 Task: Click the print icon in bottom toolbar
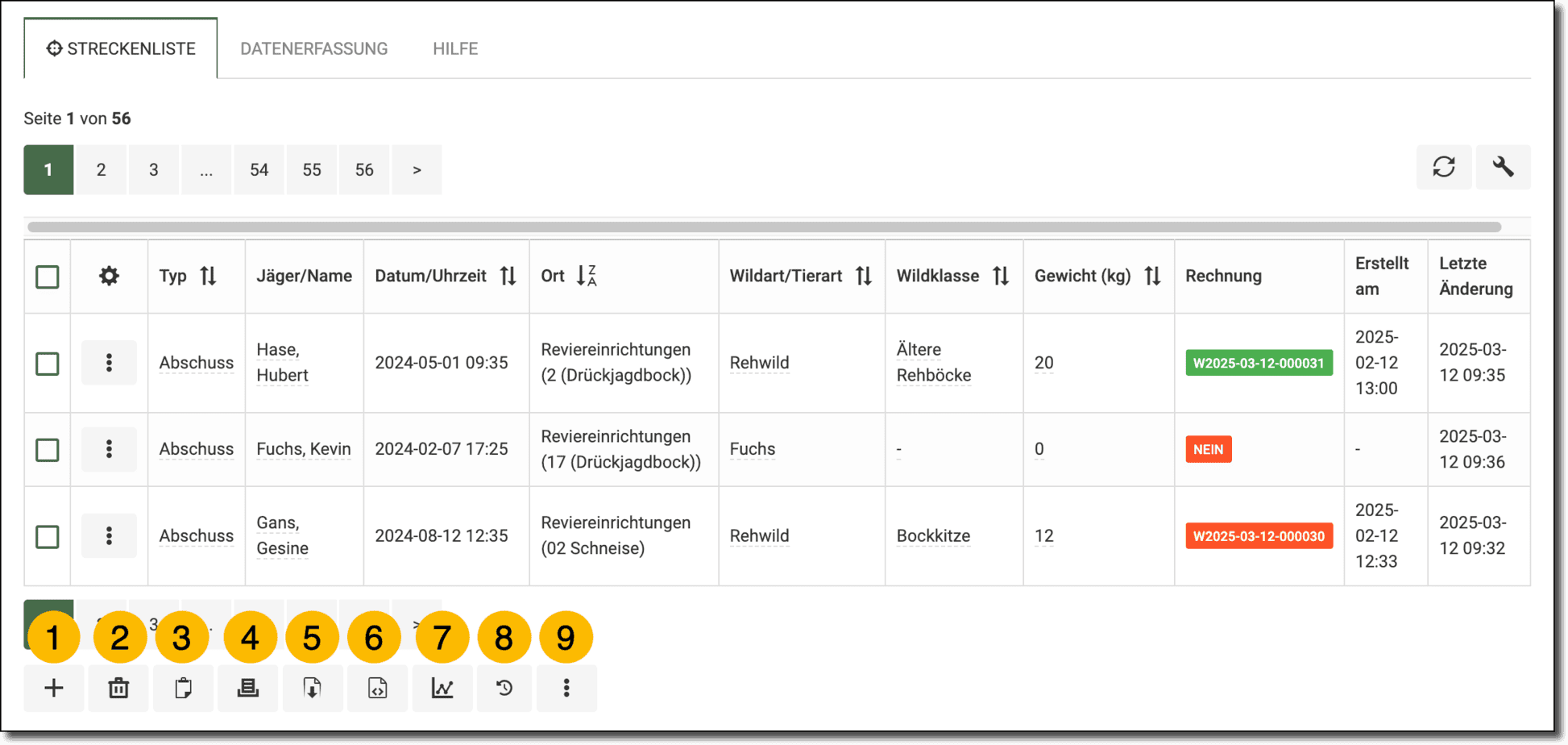pos(248,688)
